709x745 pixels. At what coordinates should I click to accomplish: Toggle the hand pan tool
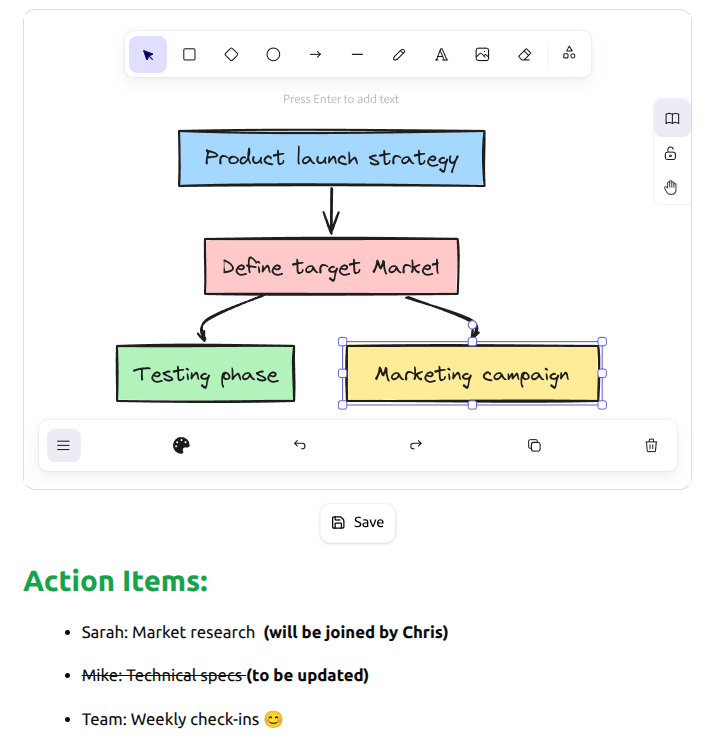pyautogui.click(x=672, y=187)
